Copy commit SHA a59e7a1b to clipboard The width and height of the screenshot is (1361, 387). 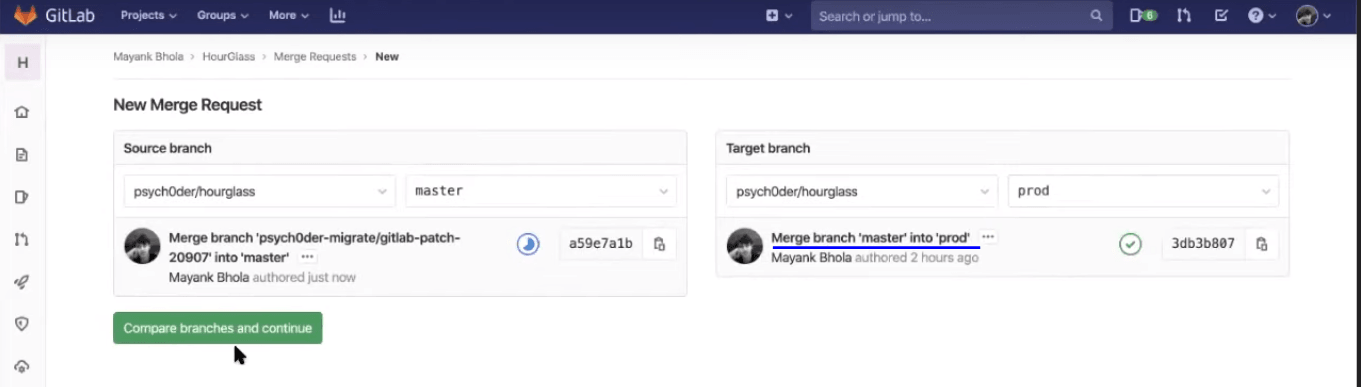click(x=659, y=244)
